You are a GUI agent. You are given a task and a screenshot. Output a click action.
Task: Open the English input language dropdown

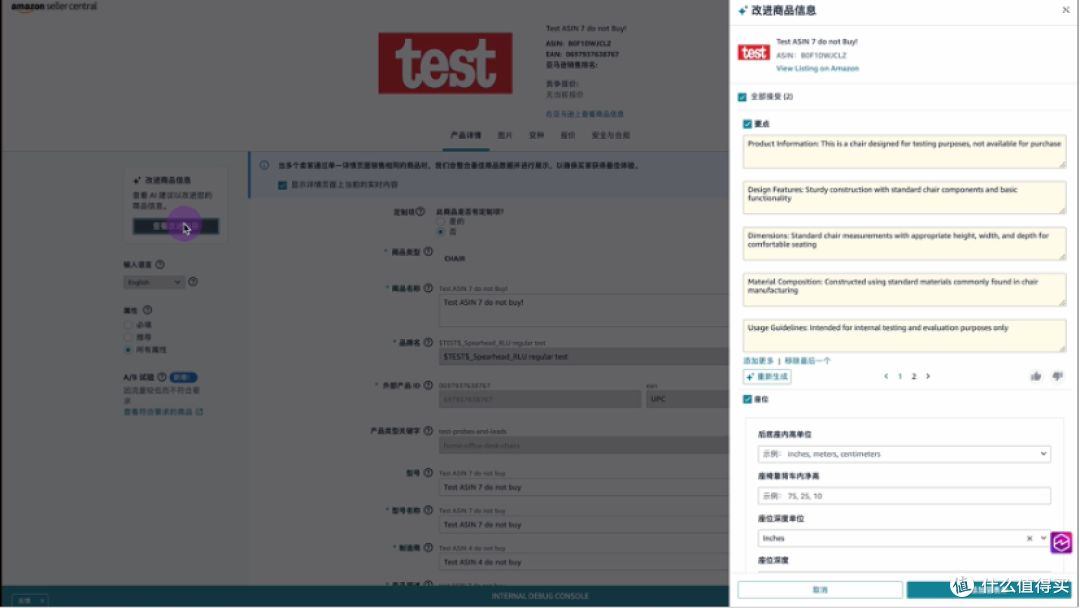point(154,282)
